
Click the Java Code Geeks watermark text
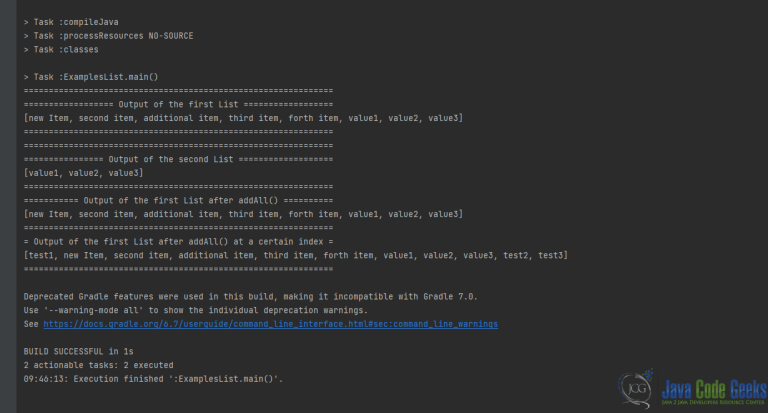click(x=714, y=392)
